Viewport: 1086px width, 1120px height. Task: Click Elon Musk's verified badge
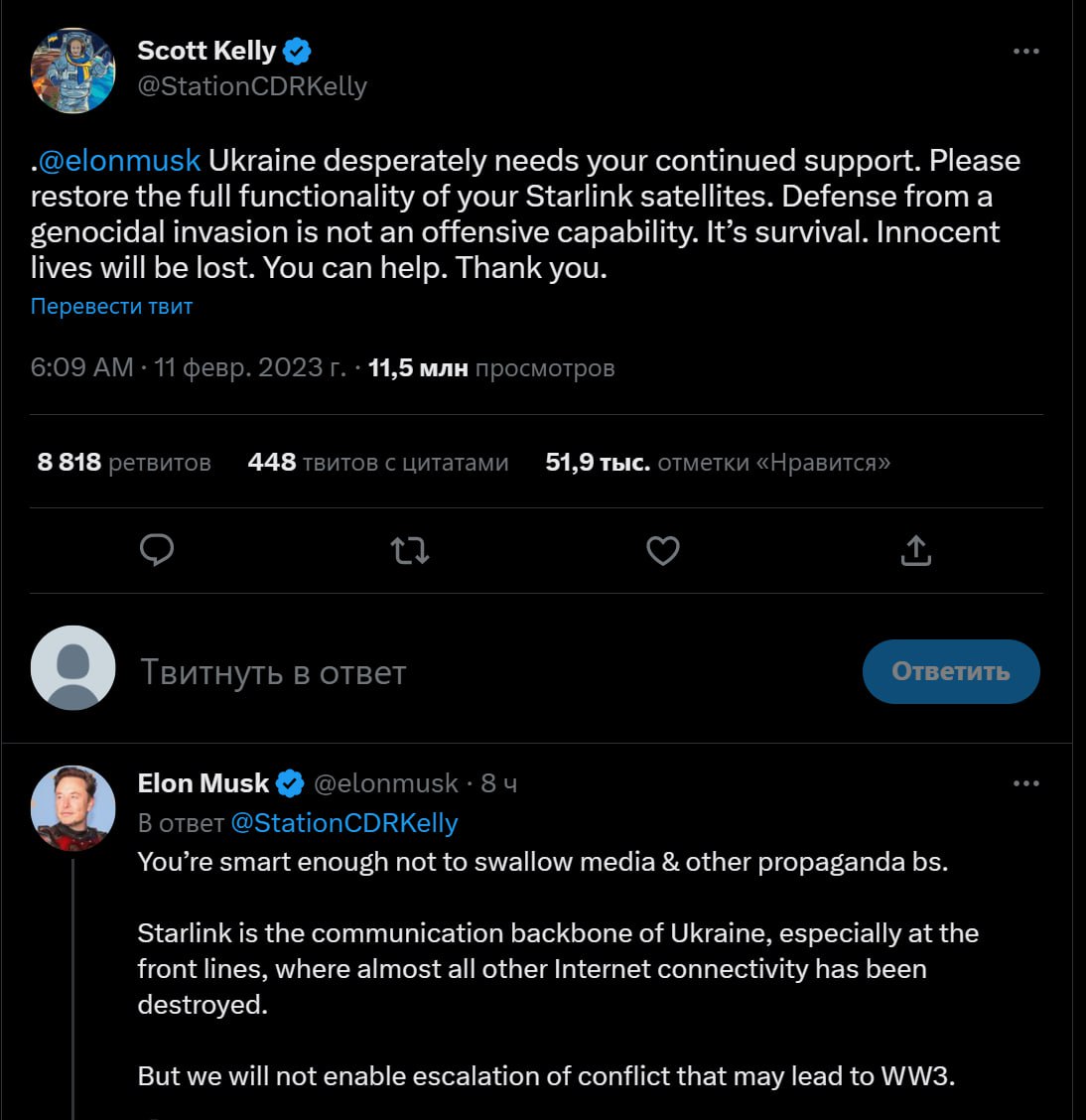point(290,783)
